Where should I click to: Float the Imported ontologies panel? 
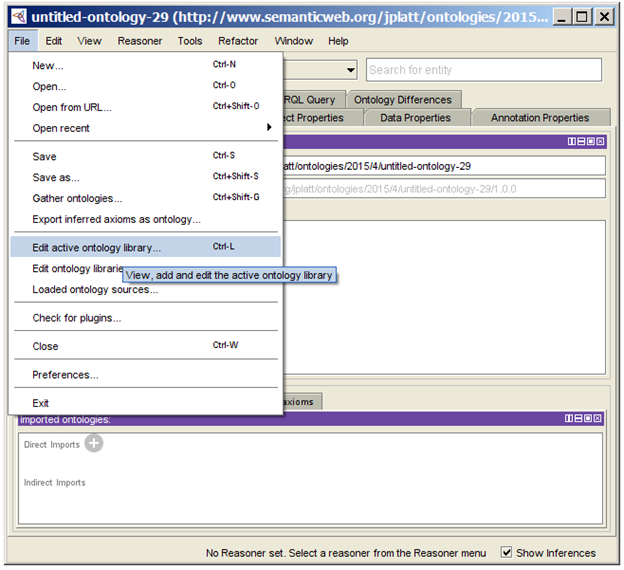click(x=589, y=419)
